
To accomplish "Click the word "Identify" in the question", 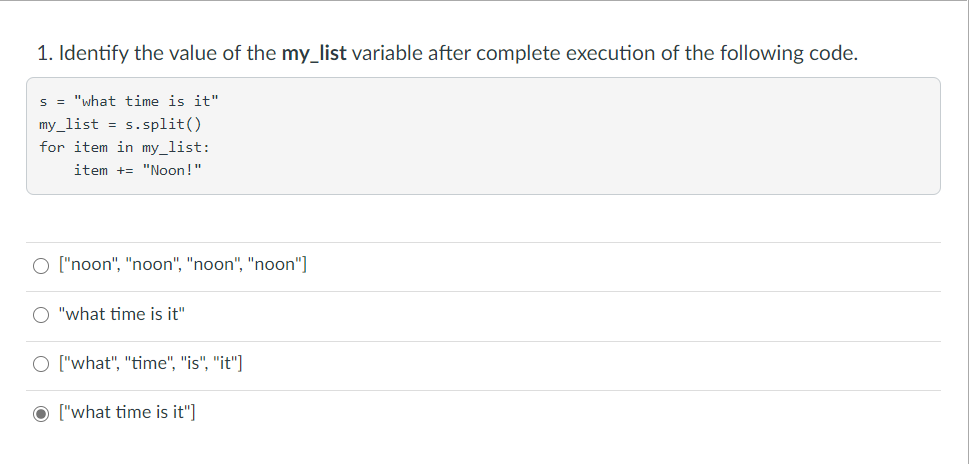I will (94, 54).
